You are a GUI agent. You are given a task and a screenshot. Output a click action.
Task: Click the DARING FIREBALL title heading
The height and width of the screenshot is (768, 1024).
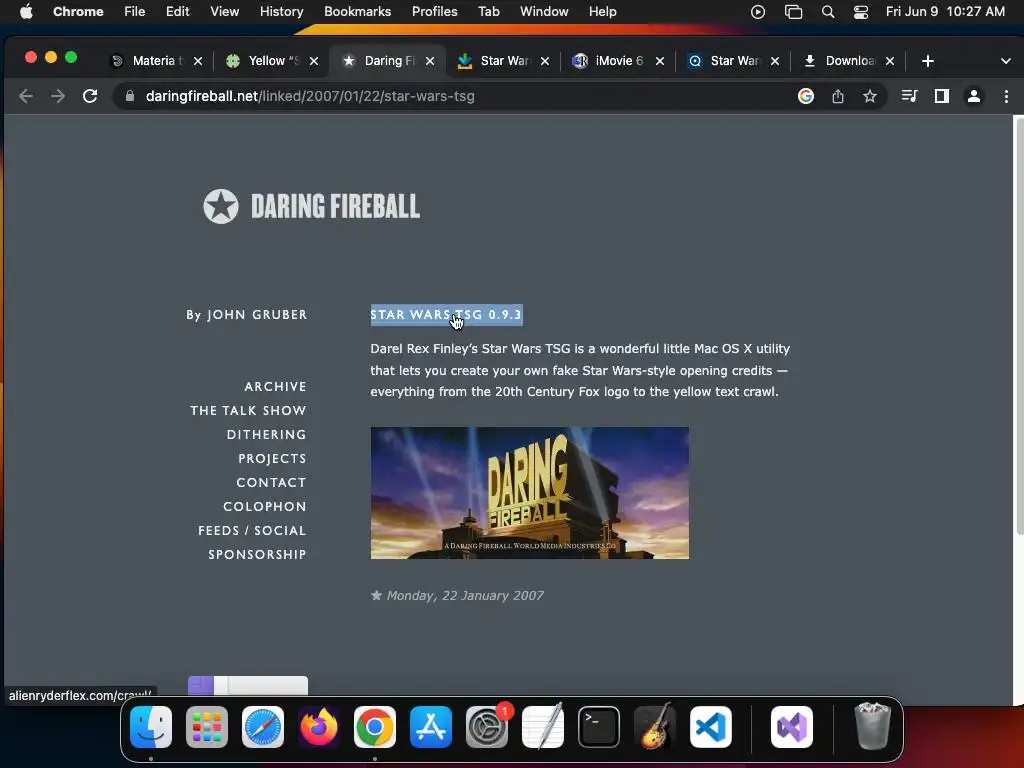click(x=335, y=206)
